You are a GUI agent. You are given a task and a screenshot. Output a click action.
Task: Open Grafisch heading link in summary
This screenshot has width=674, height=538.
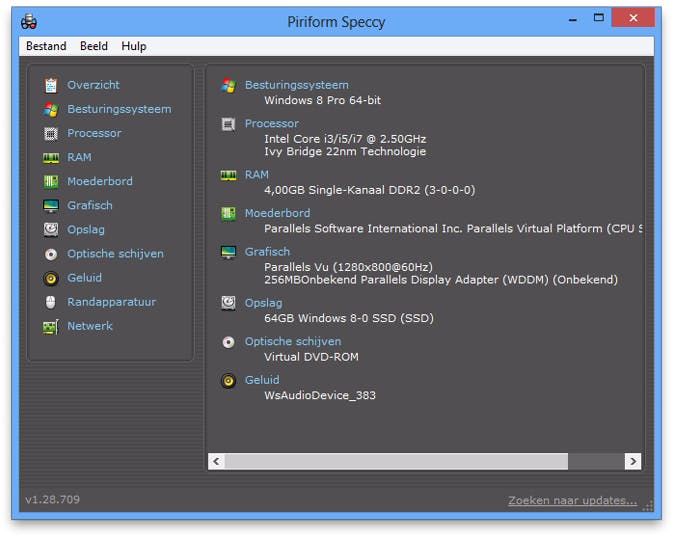click(267, 252)
